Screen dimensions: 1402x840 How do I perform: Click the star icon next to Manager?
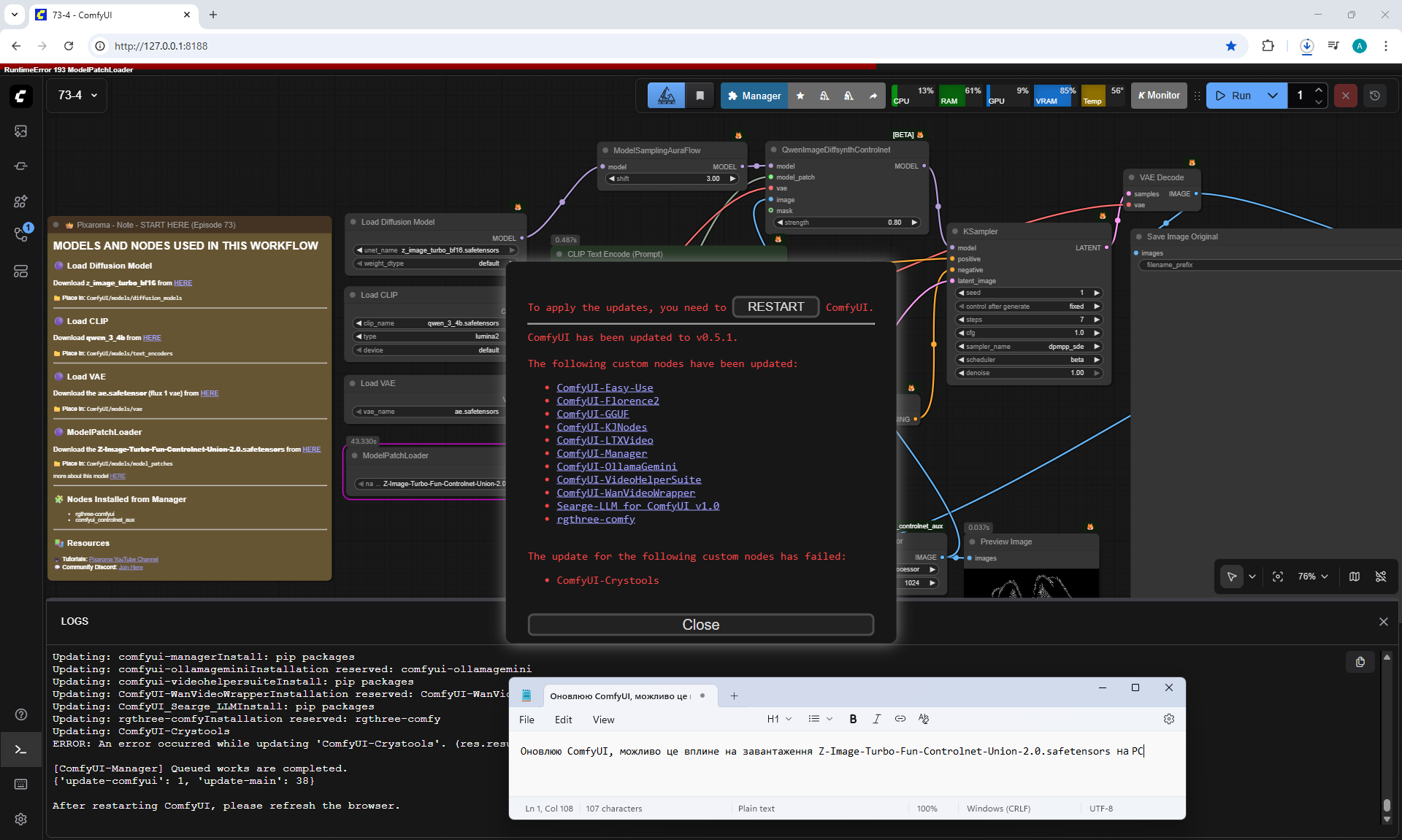click(800, 96)
